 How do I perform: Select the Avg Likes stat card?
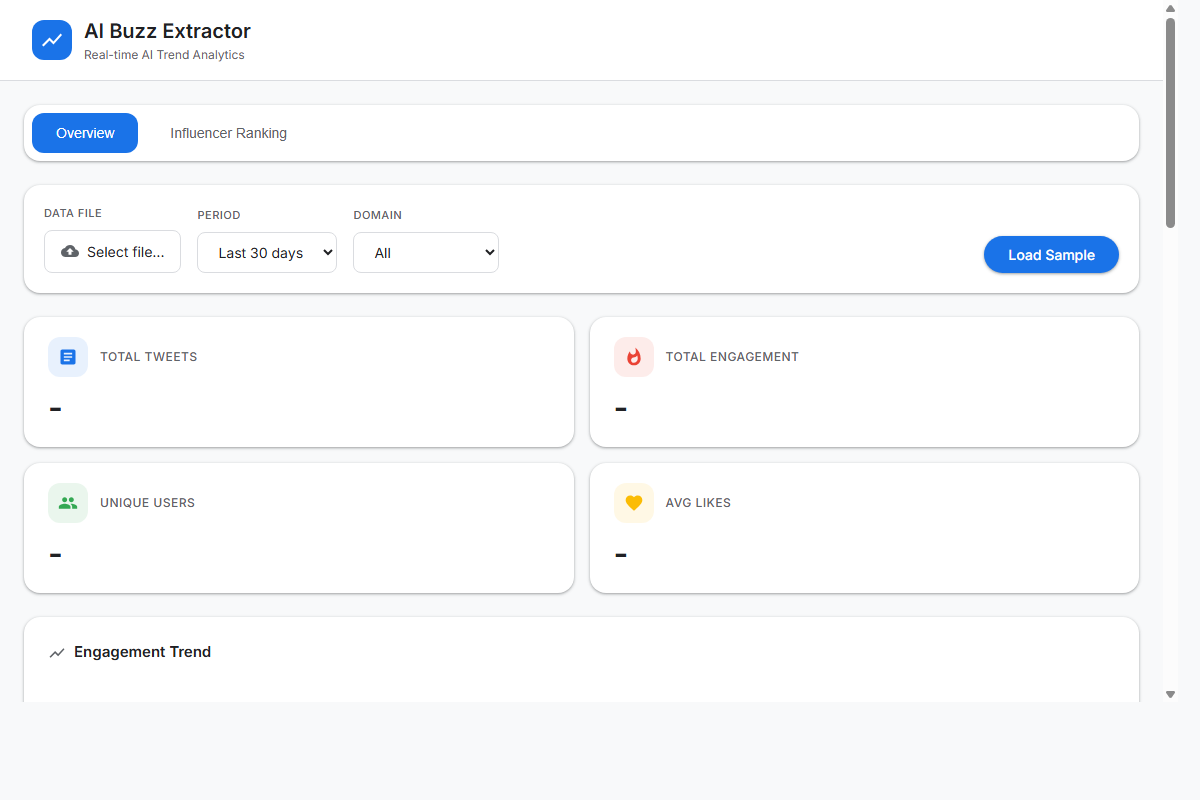pyautogui.click(x=864, y=528)
